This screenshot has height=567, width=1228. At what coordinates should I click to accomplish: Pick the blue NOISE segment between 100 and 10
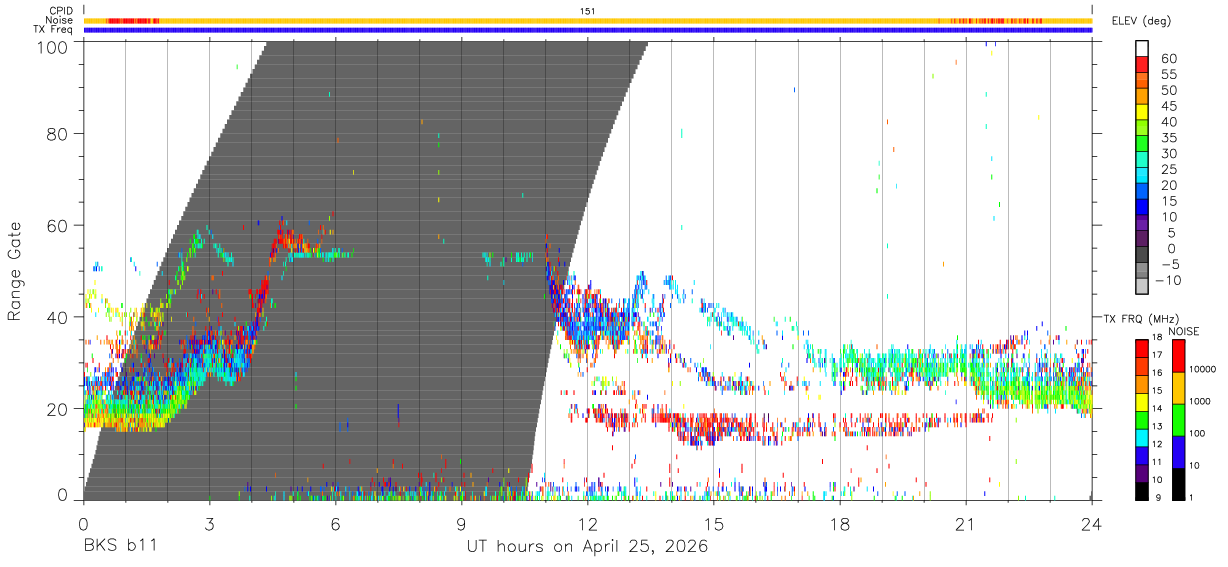click(x=1179, y=451)
